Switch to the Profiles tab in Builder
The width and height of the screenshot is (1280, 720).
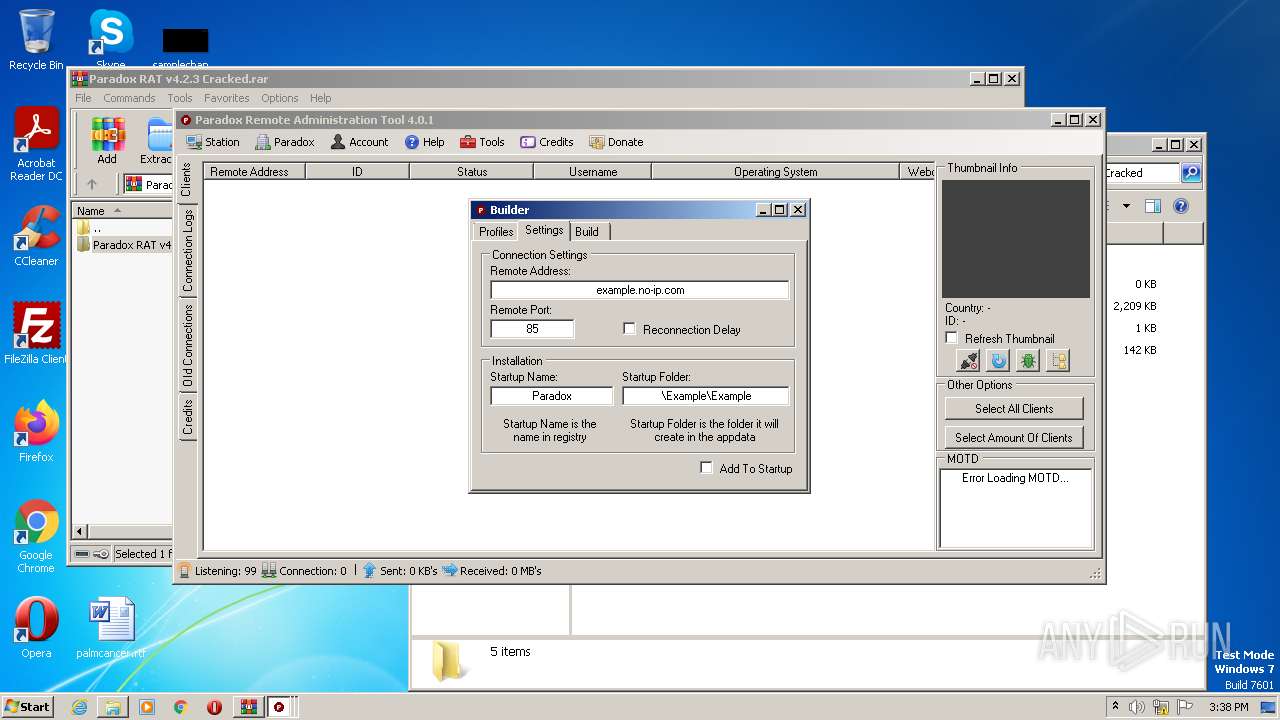496,231
